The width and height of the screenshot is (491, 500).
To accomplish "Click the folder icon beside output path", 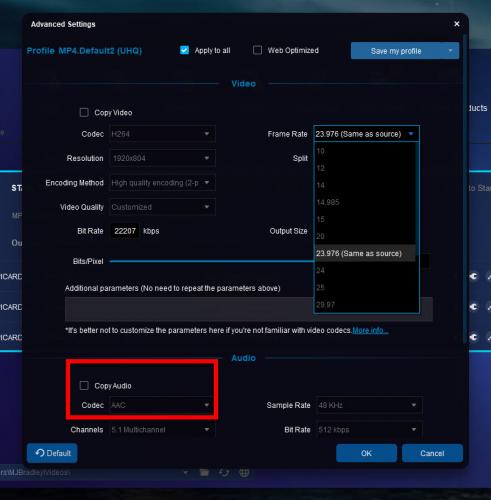I will tap(204, 472).
